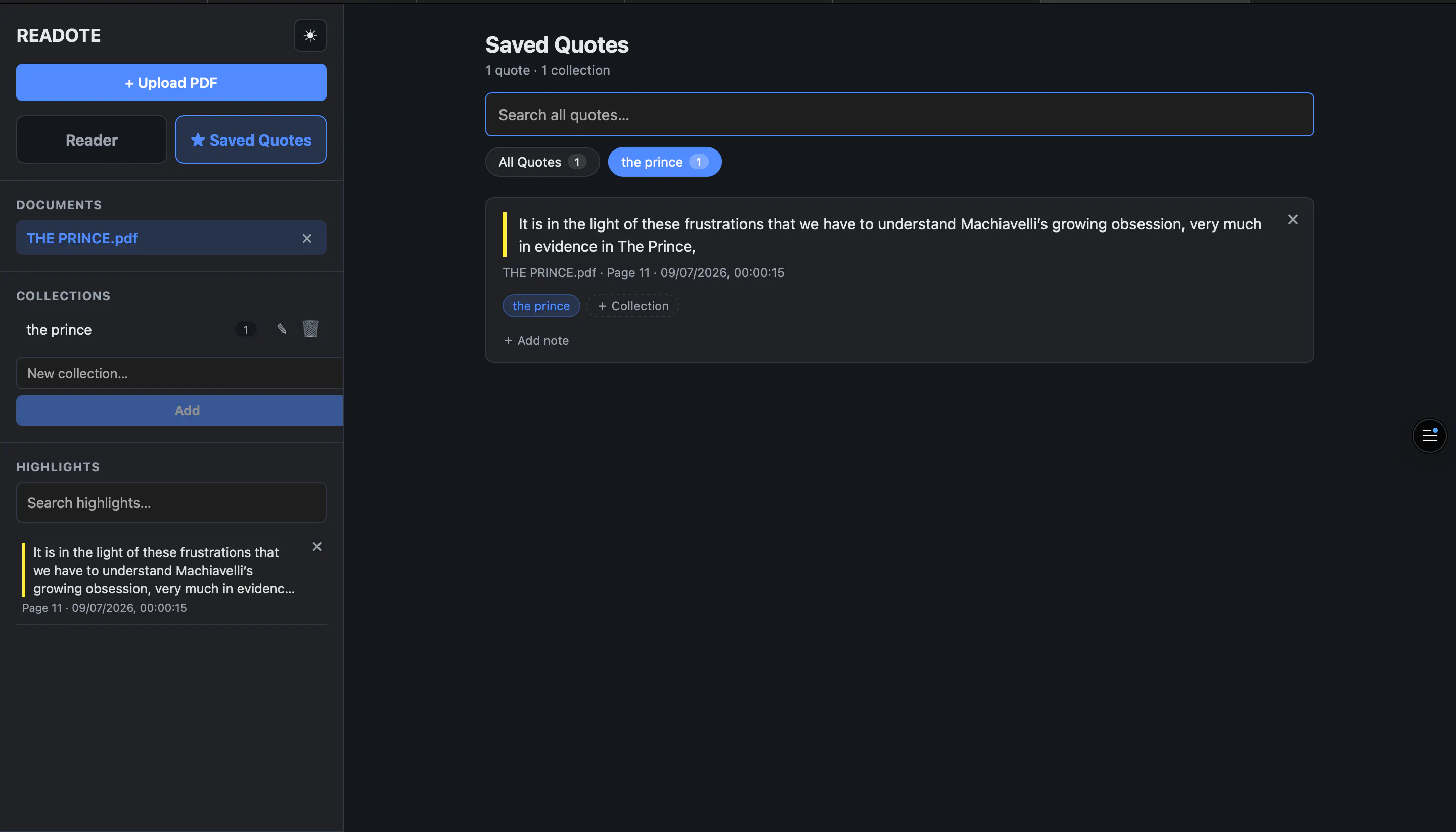Click the READOTE app title
This screenshot has height=832, width=1456.
coord(58,35)
